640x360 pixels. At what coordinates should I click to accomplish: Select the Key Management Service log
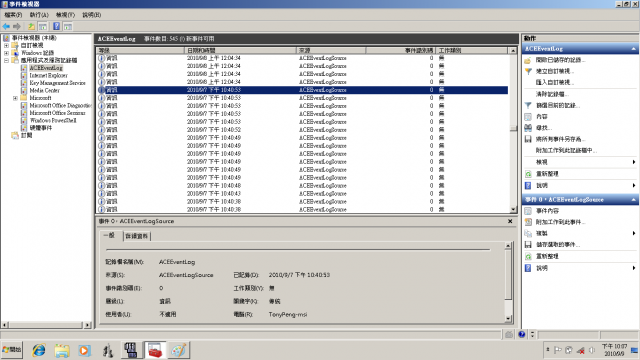pyautogui.click(x=57, y=83)
